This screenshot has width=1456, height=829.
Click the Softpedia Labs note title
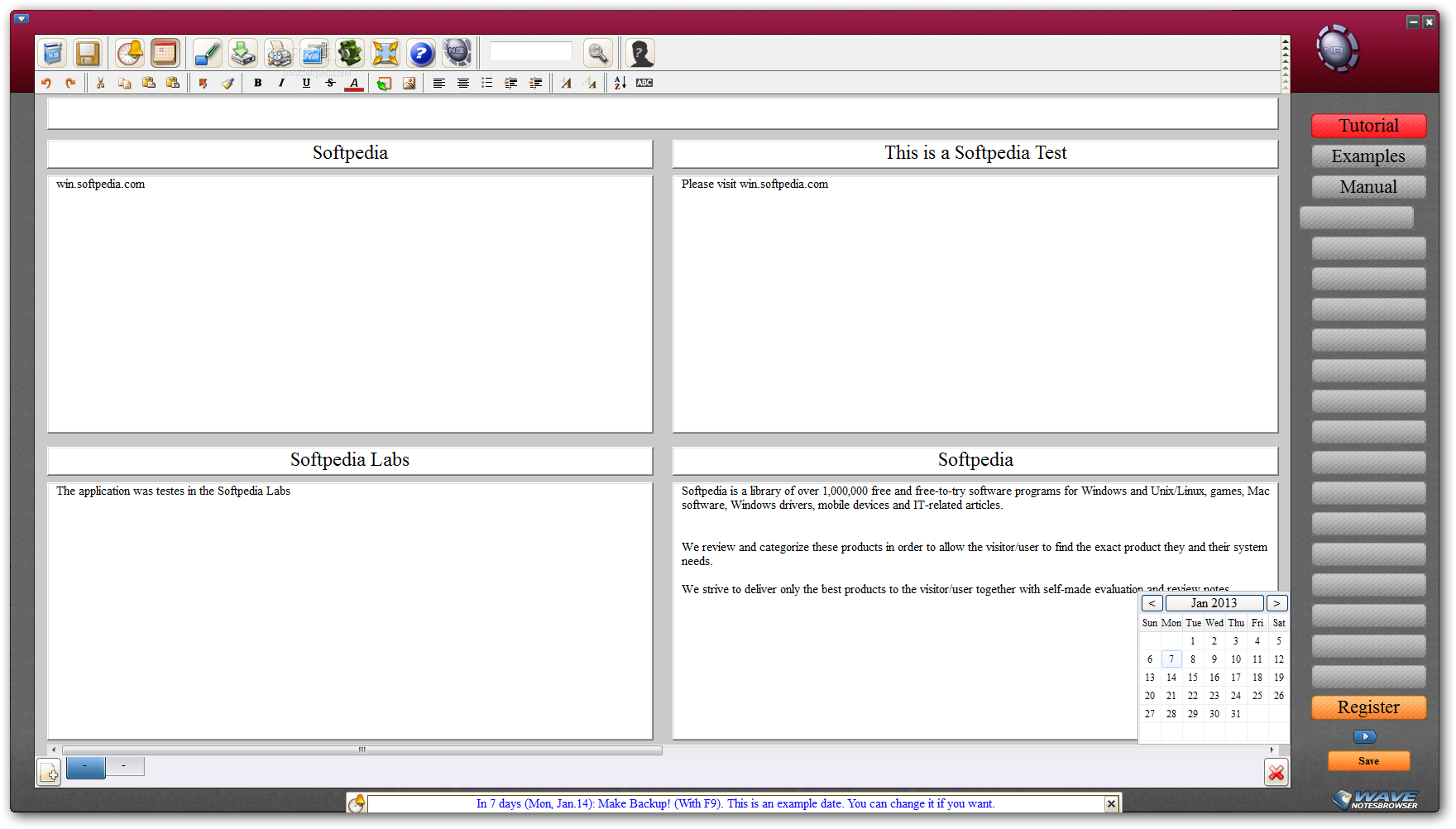[350, 460]
